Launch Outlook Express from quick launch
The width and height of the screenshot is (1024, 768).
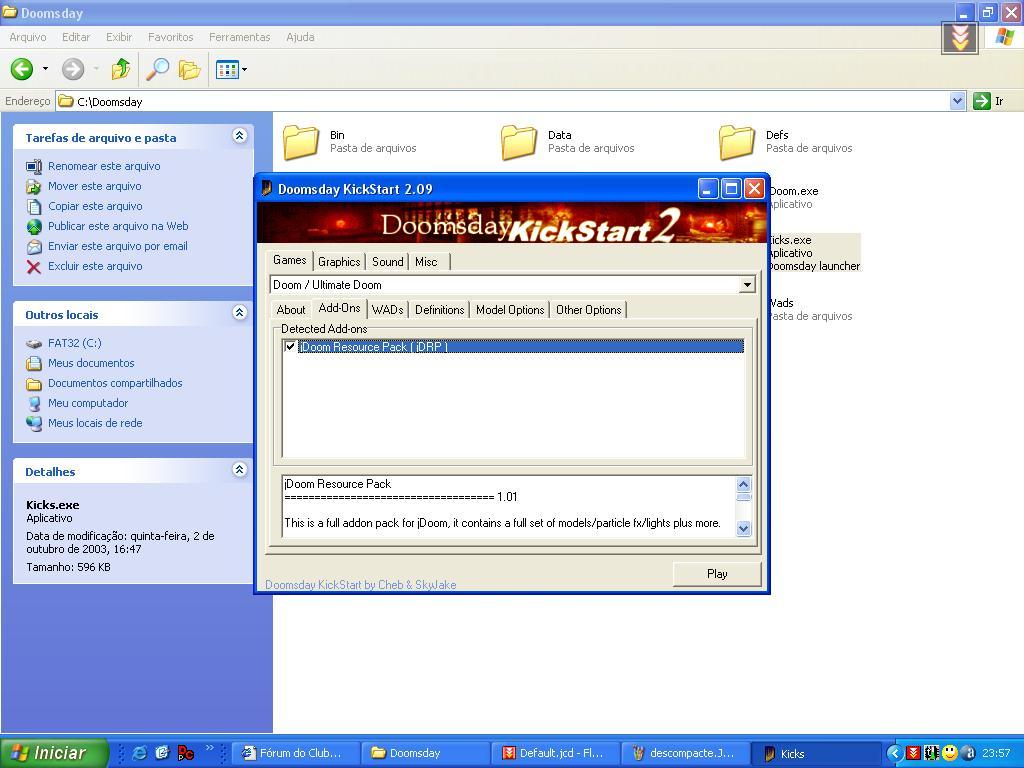coord(163,753)
